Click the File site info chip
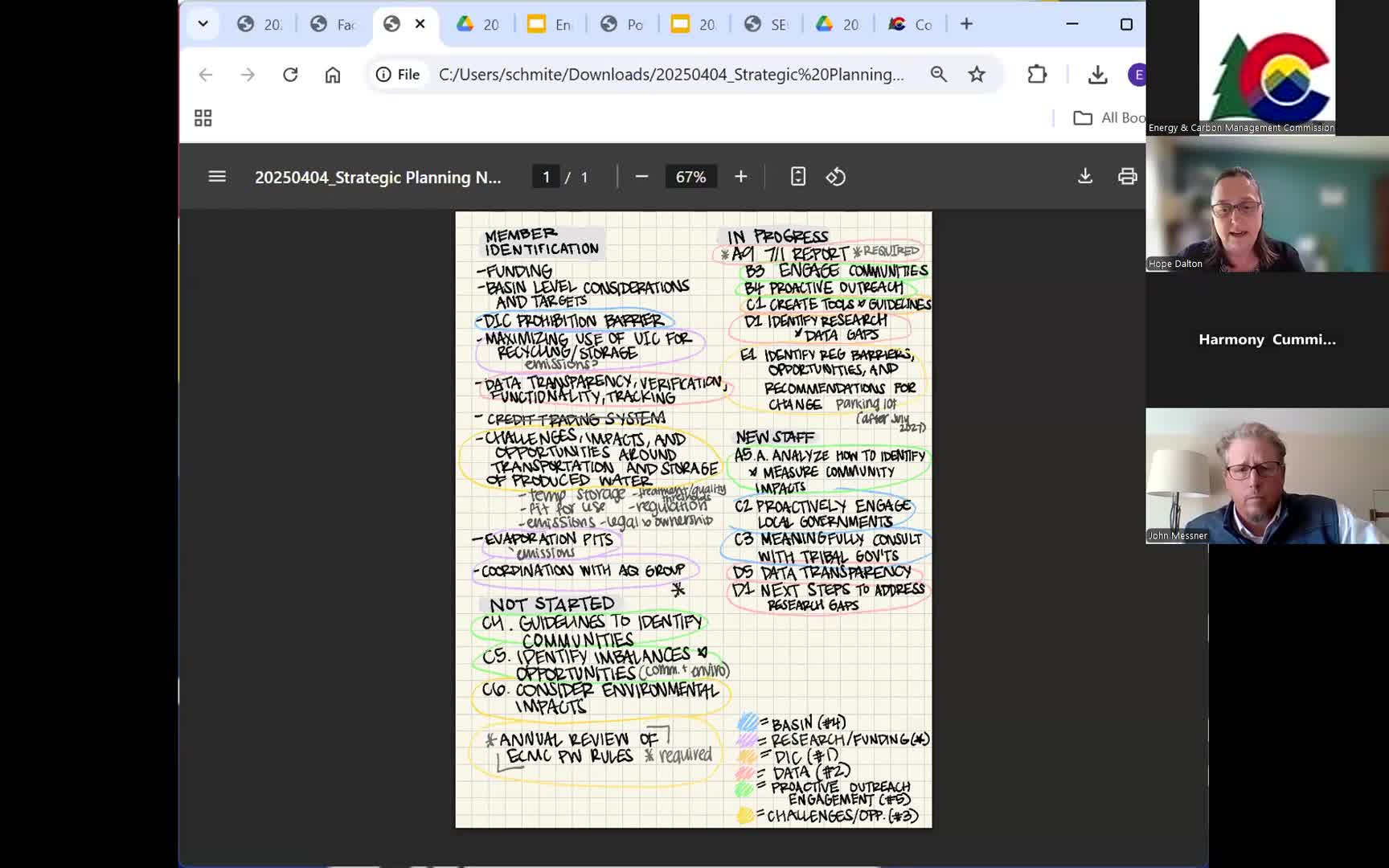 click(398, 75)
